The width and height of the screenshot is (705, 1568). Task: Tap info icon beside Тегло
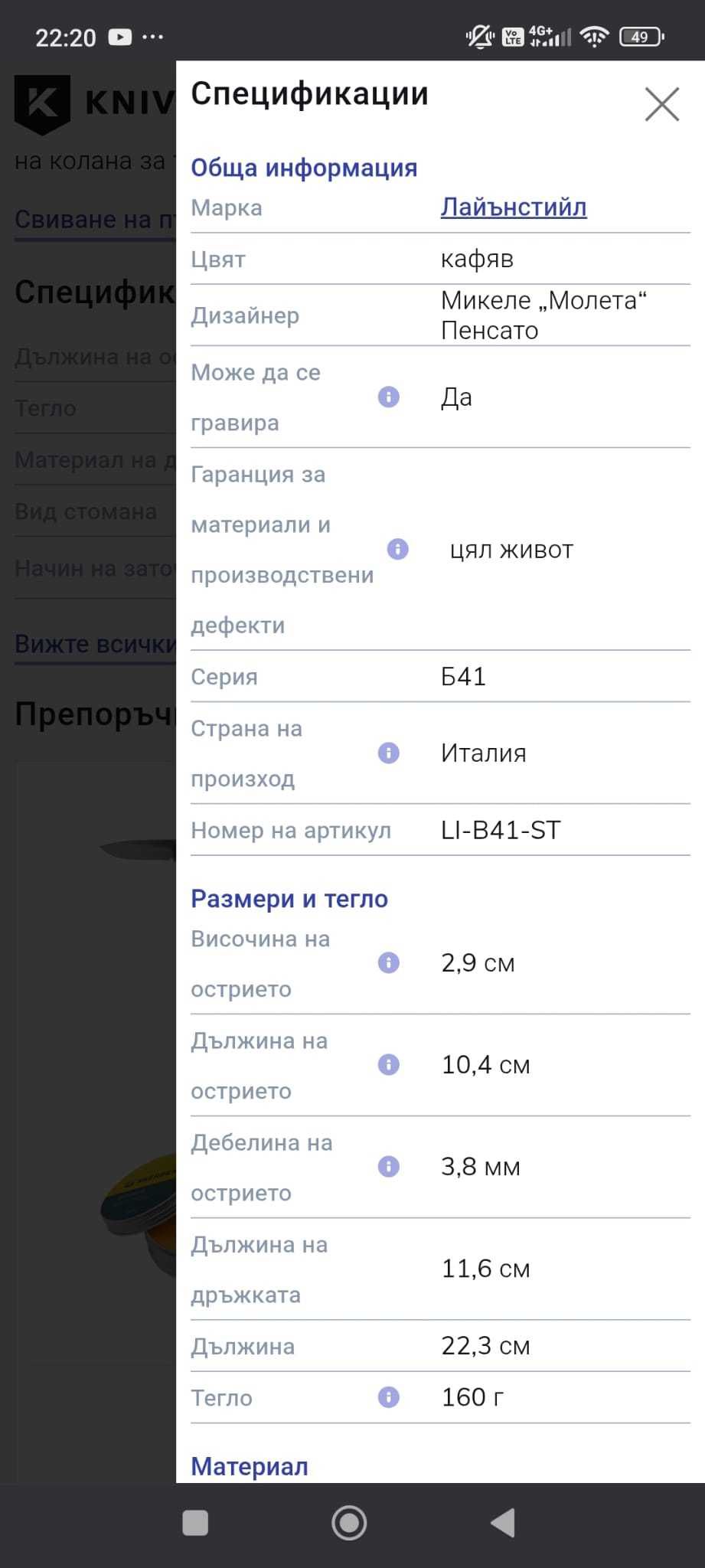(389, 1397)
